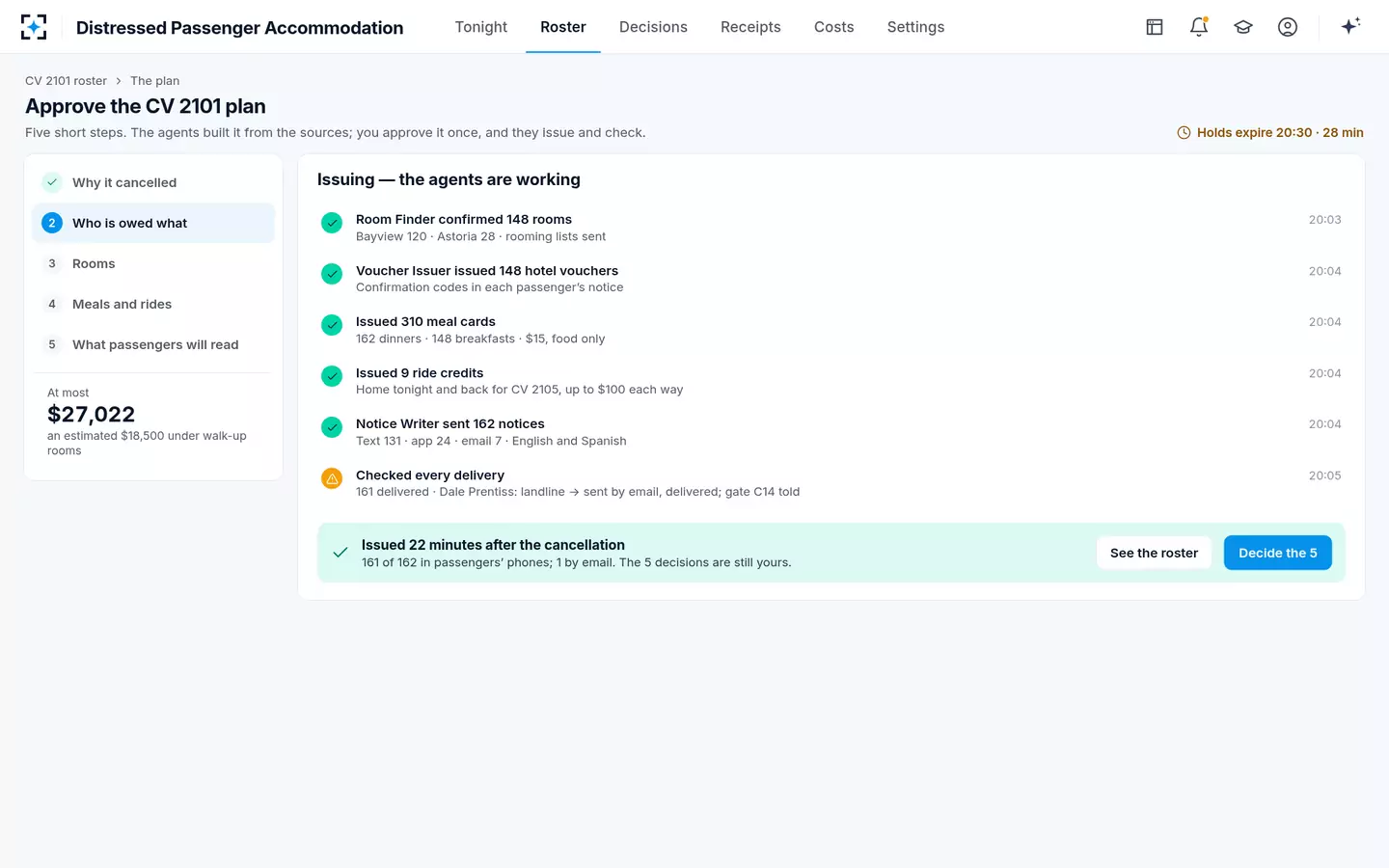Screen dimensions: 1389x868
Task: Click Distressed Passenger Accommodation title
Action: pyautogui.click(x=240, y=28)
